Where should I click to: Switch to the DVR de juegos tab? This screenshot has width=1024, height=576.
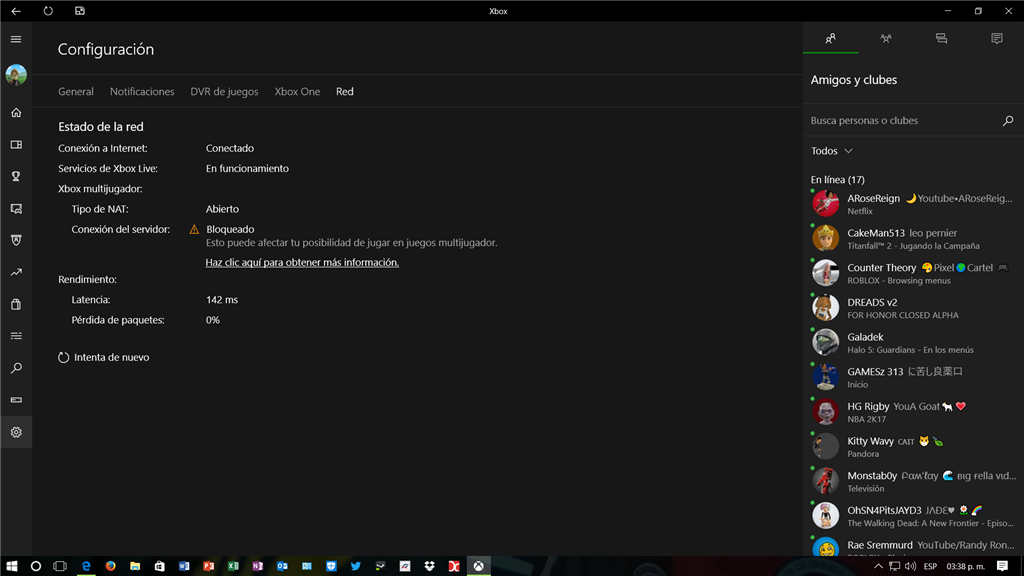click(224, 91)
